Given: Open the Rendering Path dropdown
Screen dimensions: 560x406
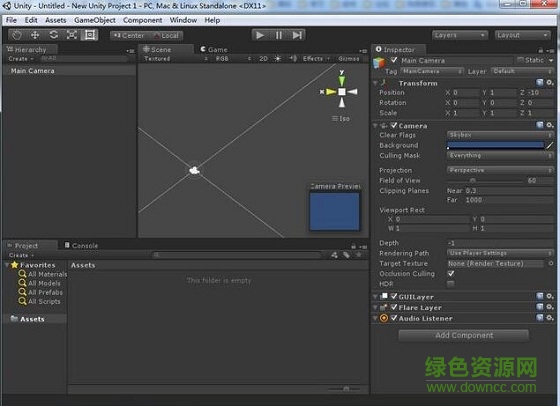Looking at the screenshot, I should 500,253.
